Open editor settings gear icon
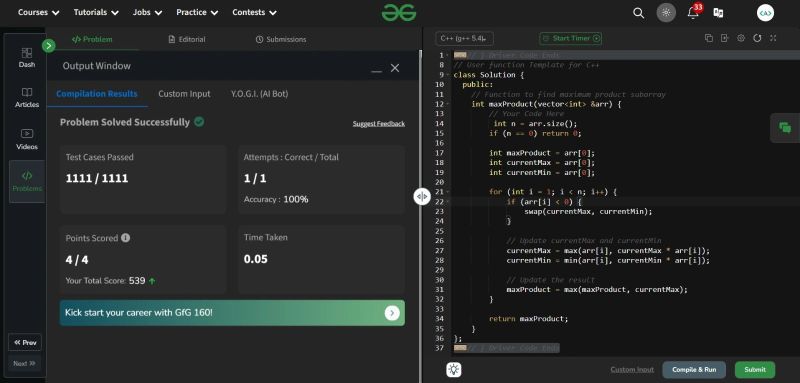This screenshot has width=800, height=383. 741,38
